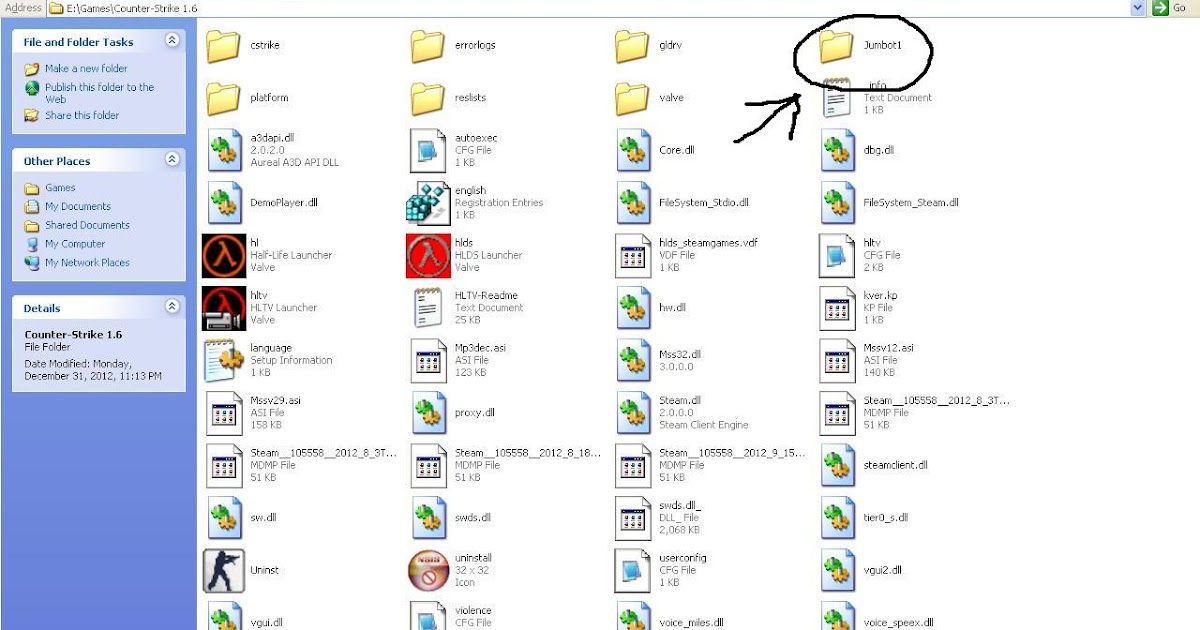Click the info text document icon
The image size is (1200, 630).
click(836, 98)
